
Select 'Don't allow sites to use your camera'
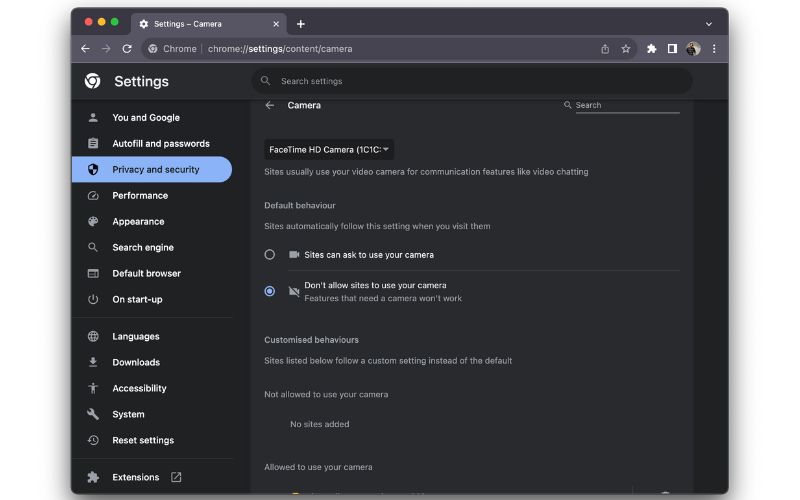270,291
